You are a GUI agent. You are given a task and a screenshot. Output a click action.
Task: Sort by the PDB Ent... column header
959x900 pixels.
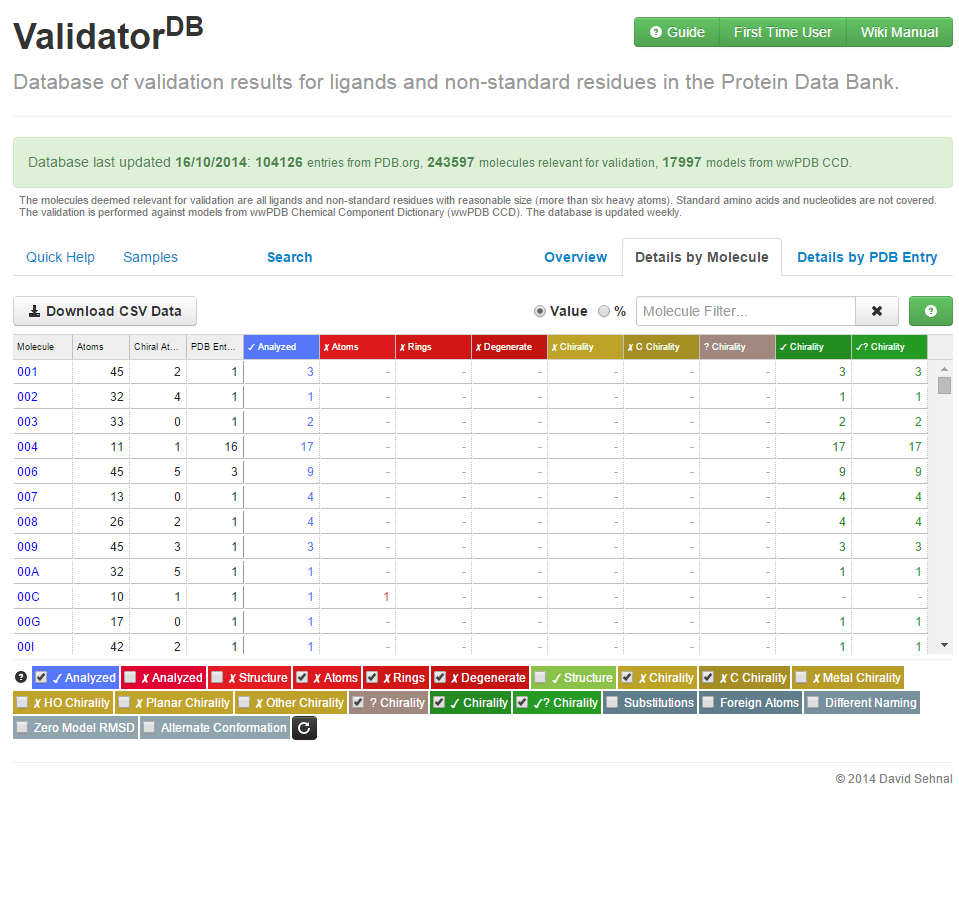(x=215, y=347)
